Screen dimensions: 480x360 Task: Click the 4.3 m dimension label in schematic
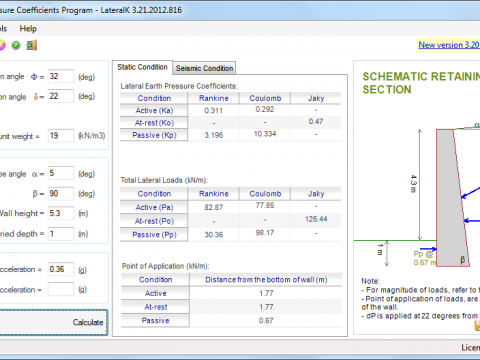click(x=413, y=184)
